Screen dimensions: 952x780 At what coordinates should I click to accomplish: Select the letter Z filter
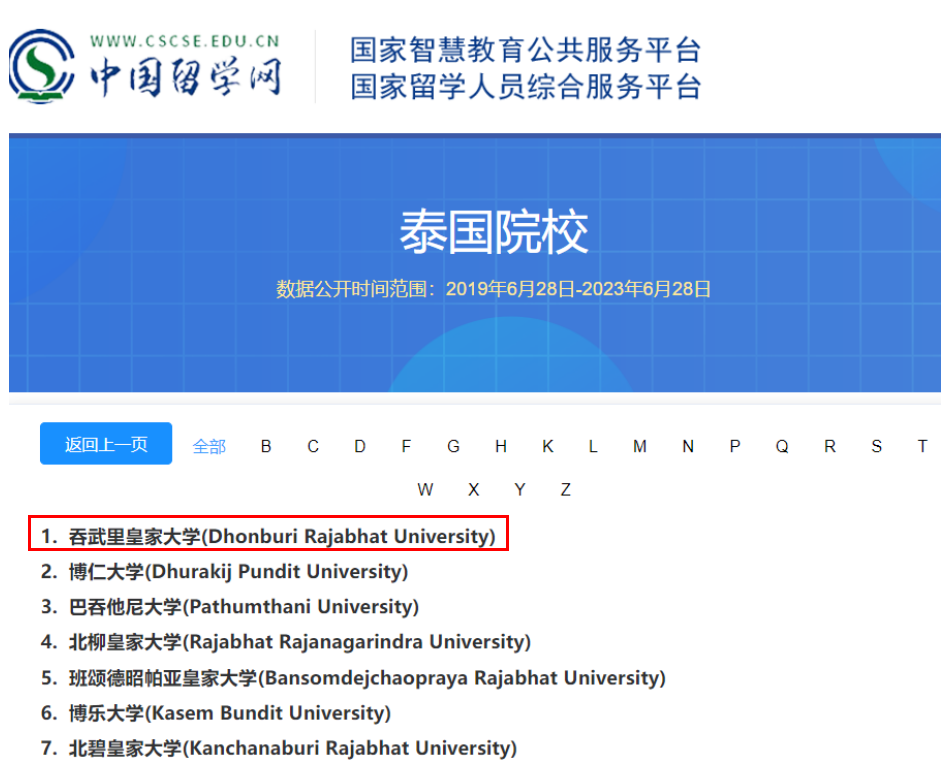coord(566,489)
